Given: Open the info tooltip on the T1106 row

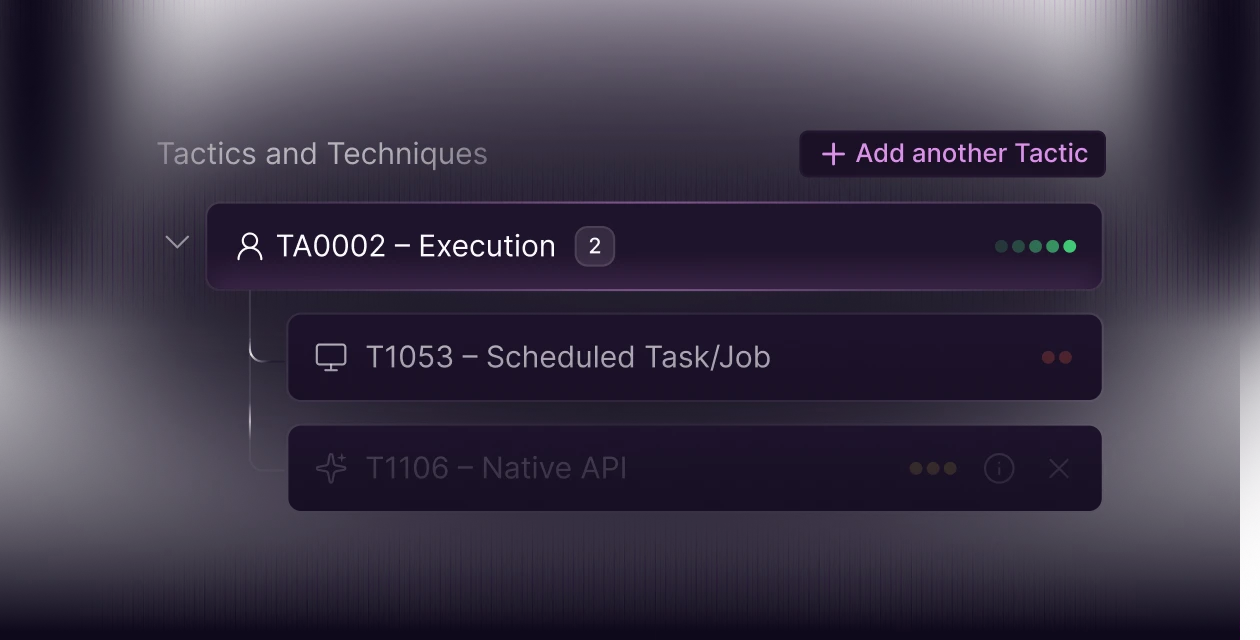Looking at the screenshot, I should (999, 468).
